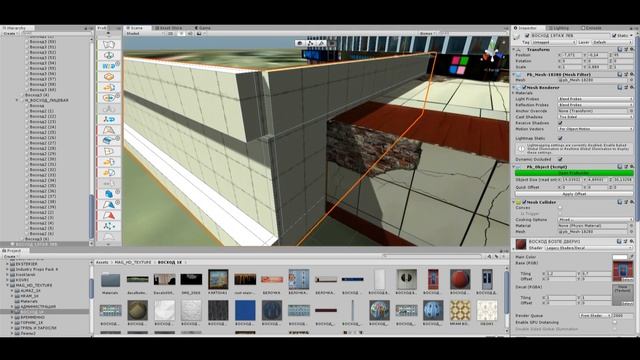
Task: Click Assets in project breadcrumb
Action: coord(102,262)
